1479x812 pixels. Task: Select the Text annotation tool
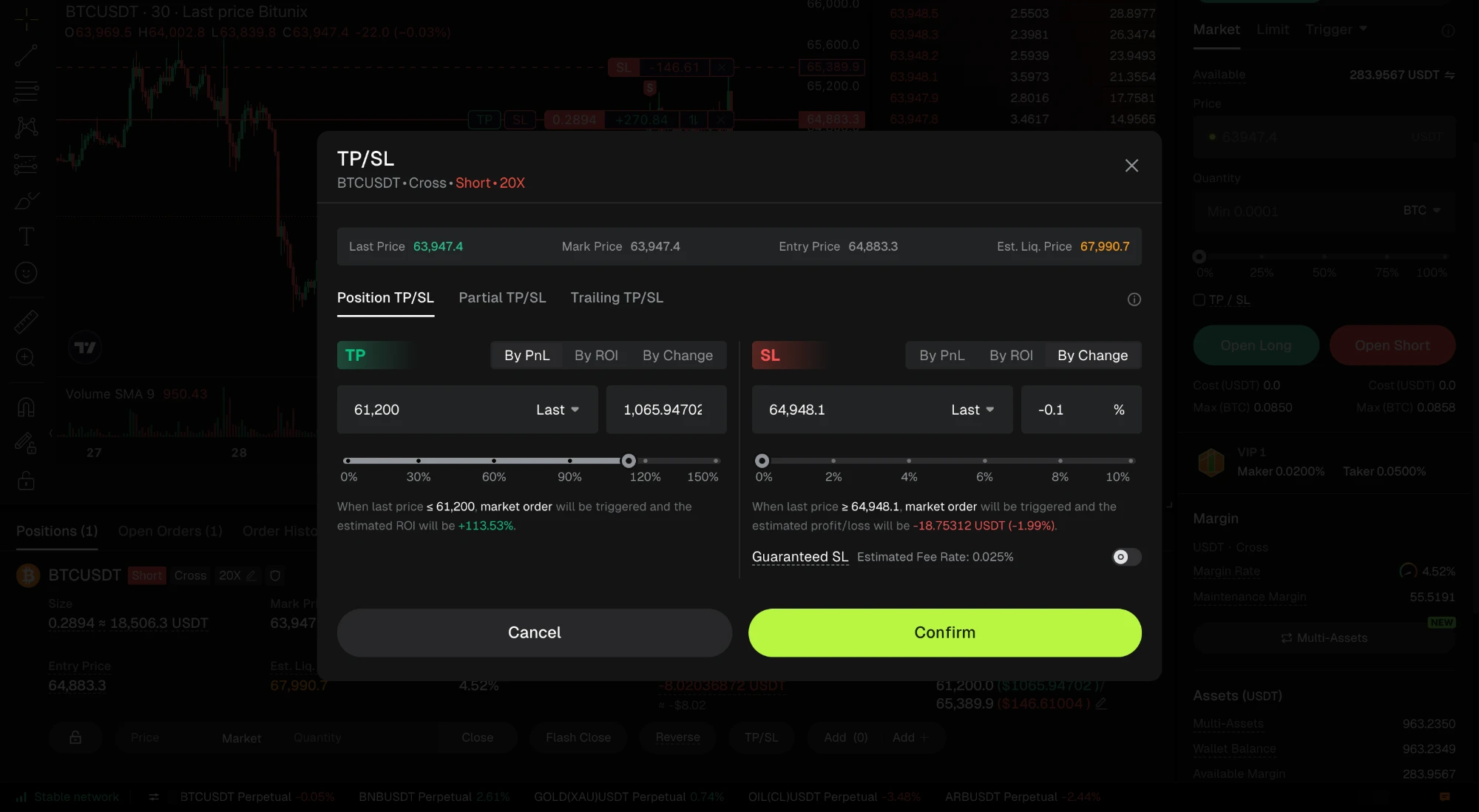click(x=26, y=237)
